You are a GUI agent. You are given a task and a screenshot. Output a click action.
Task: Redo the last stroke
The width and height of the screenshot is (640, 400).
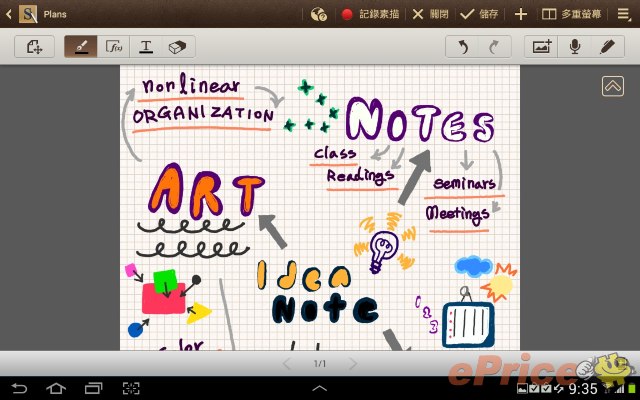point(494,47)
